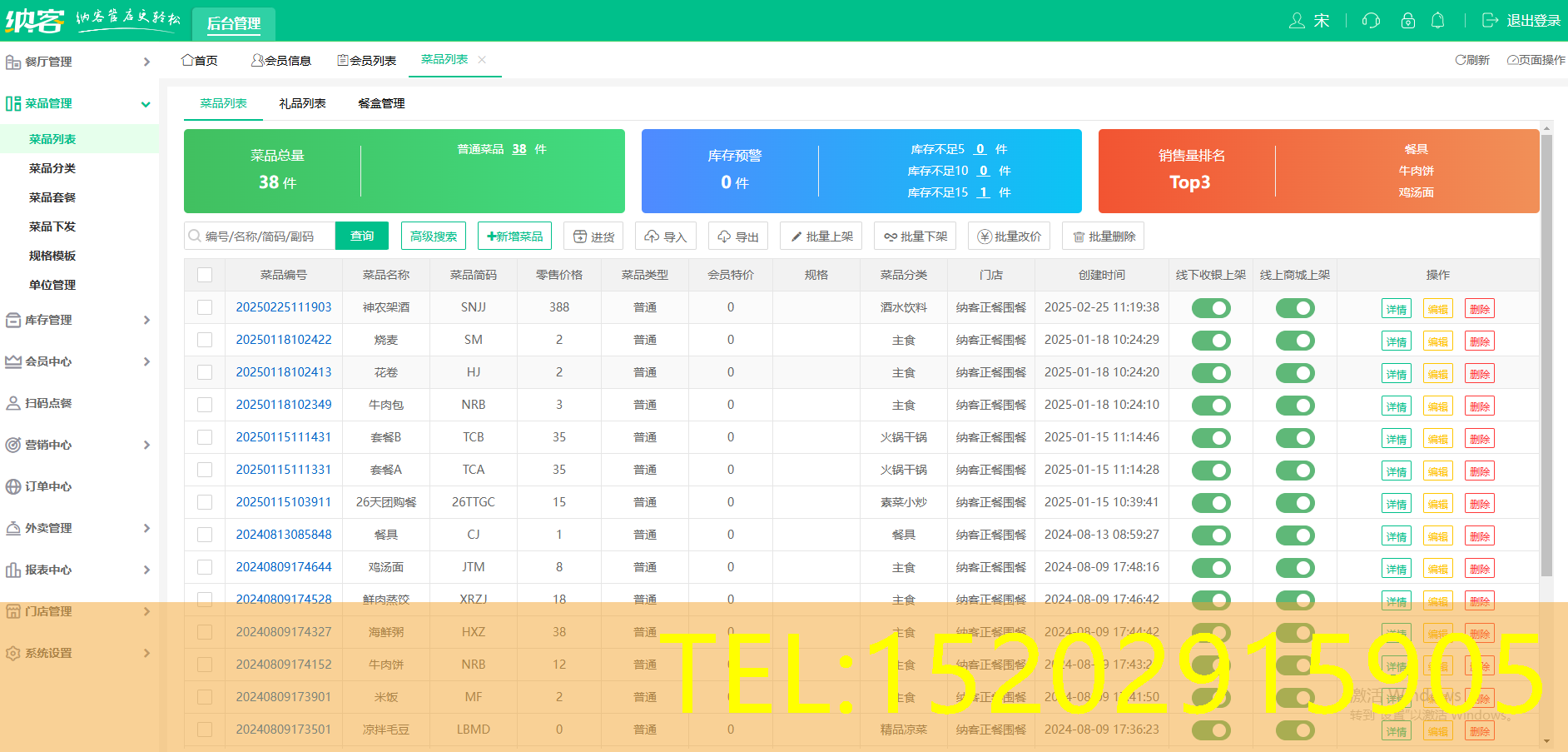Click the user profile icon
This screenshot has width=1568, height=752.
1297,21
